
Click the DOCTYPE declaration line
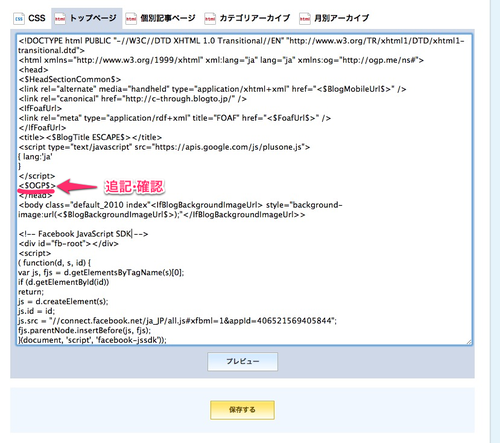pos(241,46)
